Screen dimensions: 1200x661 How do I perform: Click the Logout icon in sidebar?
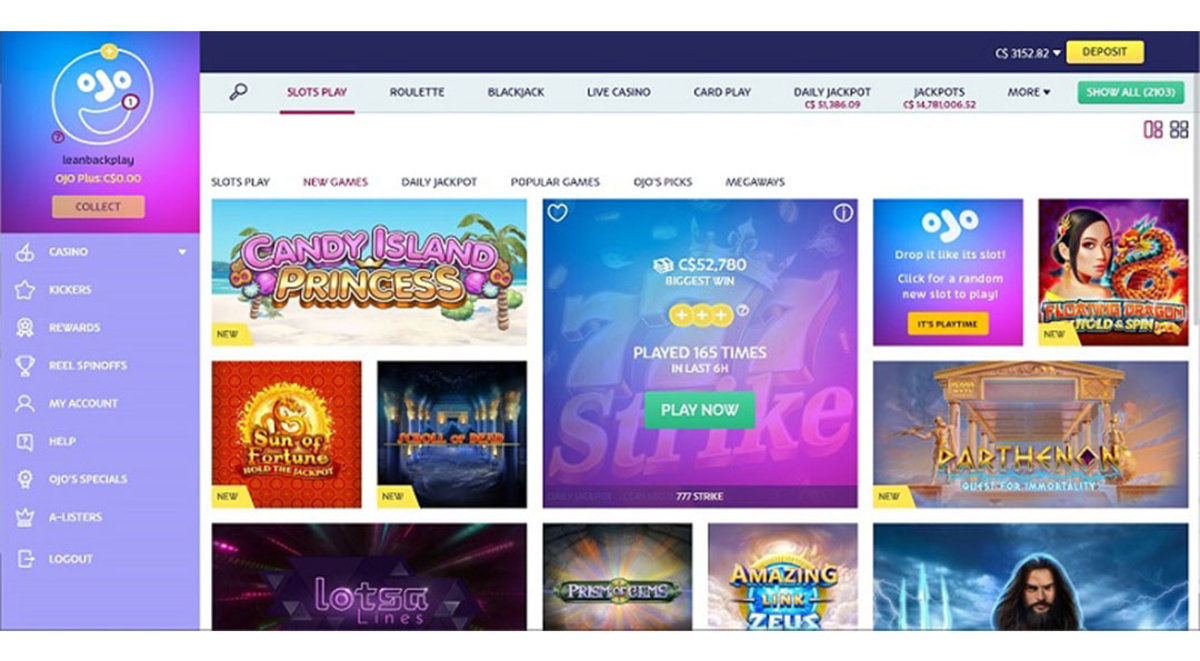pos(25,559)
